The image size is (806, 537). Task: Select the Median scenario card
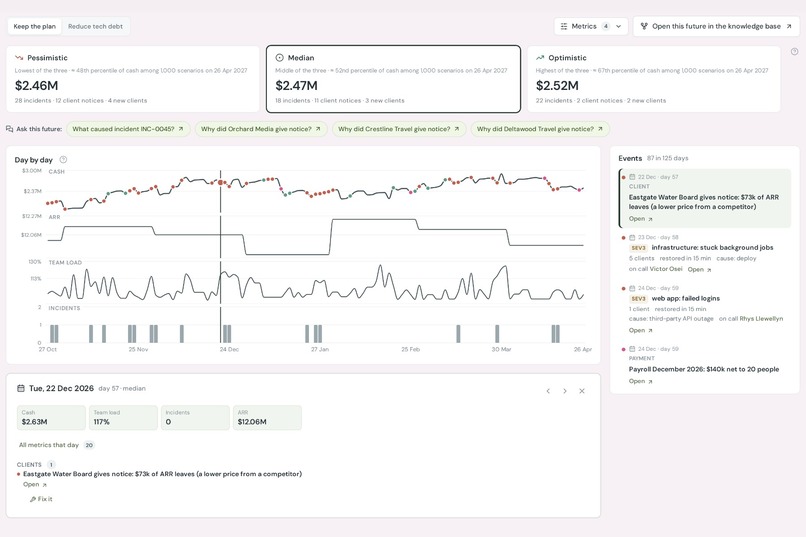point(393,79)
